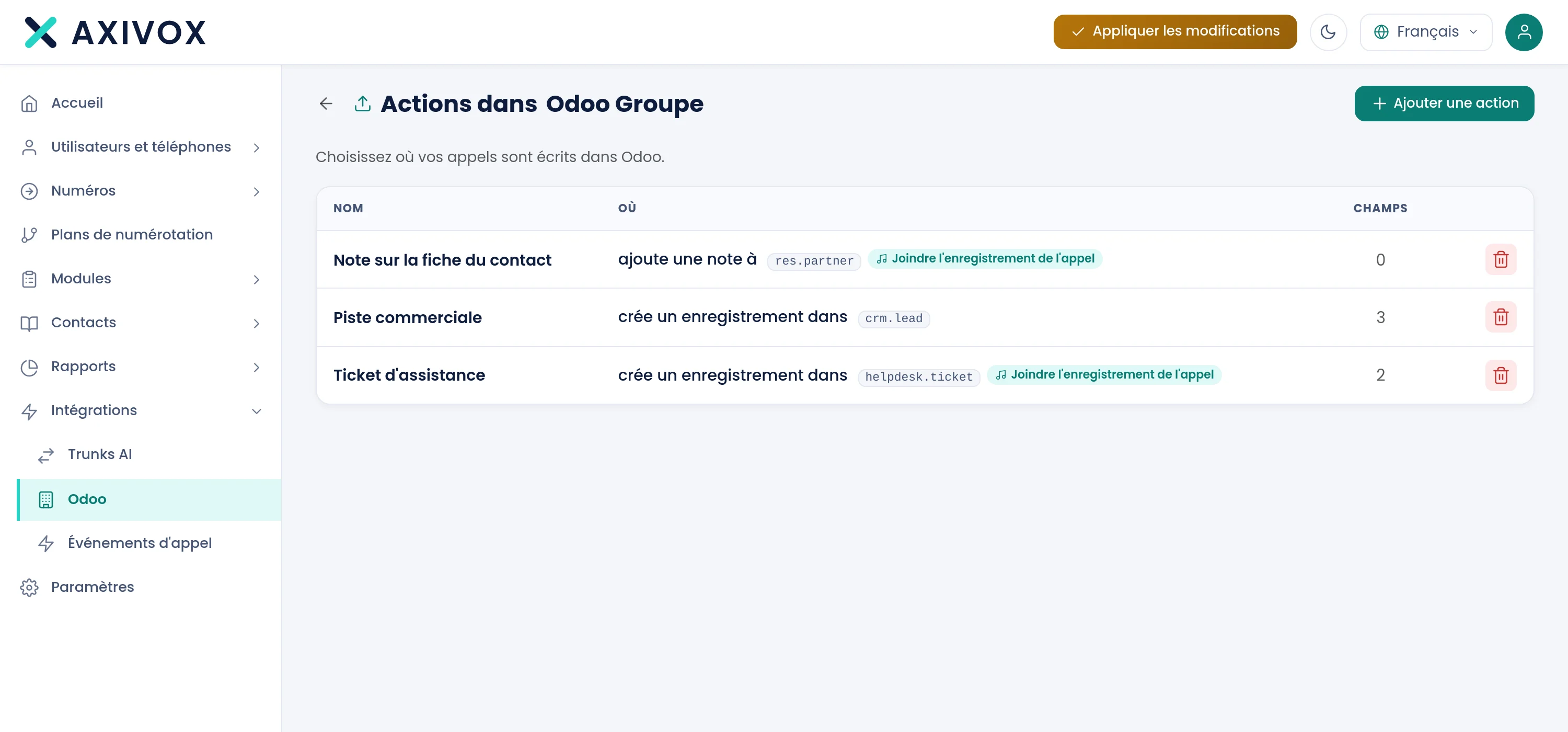Screen dimensions: 1568x732
Task: Click the upload icon beside page title
Action: (362, 104)
